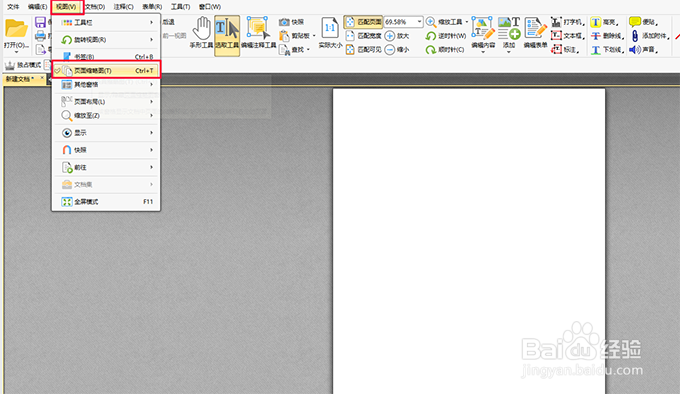This screenshot has width=680, height=394.
Task: Click the Fit Visible icon (匹配可见)
Action: coord(350,50)
